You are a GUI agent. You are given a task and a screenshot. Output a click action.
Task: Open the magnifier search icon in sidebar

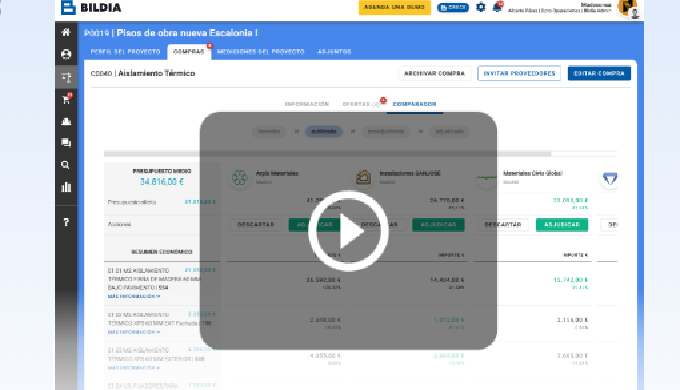pos(66,165)
